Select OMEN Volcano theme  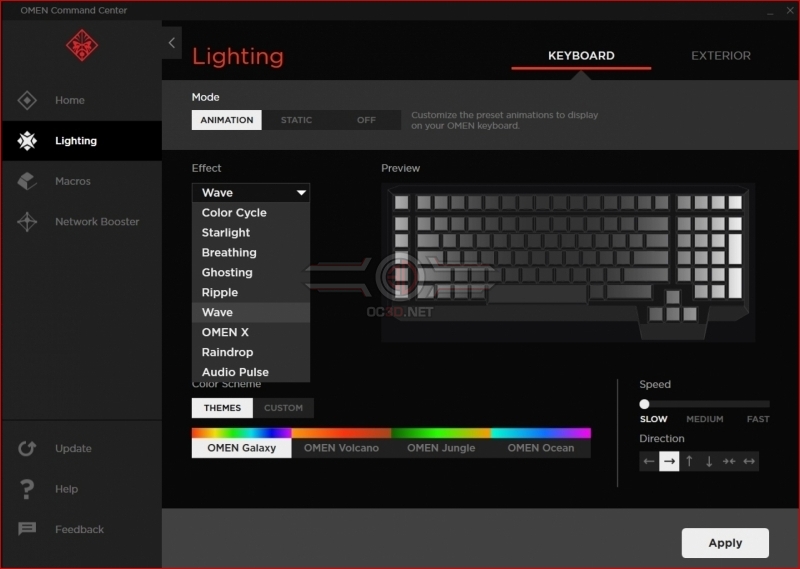click(341, 448)
